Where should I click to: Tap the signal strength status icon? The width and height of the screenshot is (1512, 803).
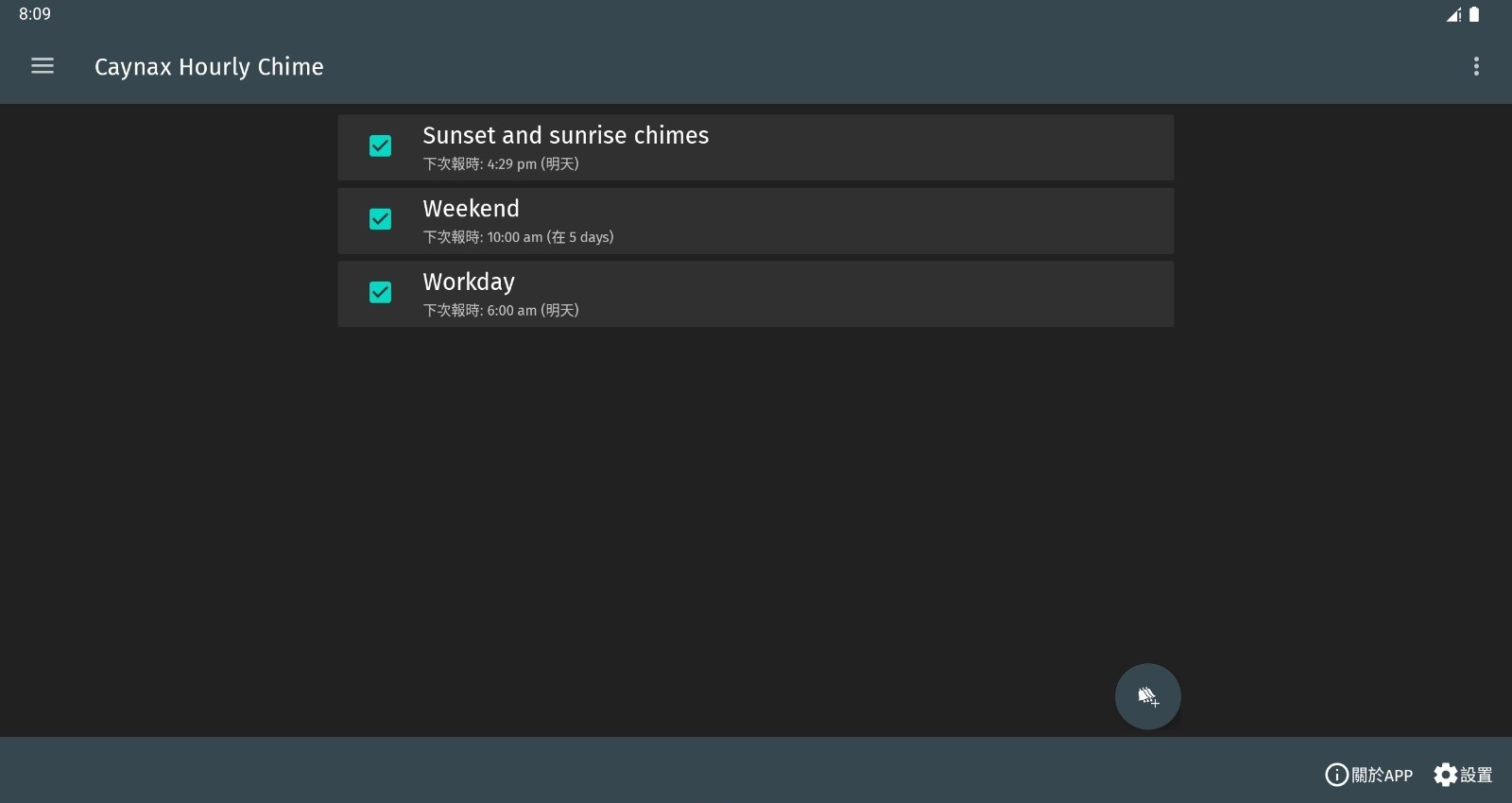[x=1453, y=14]
